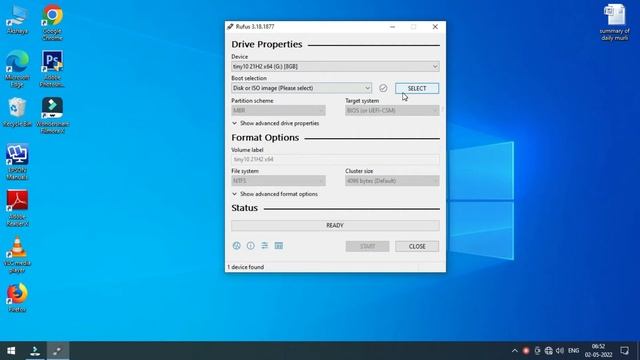Click the SELECT button for boot image

417,88
